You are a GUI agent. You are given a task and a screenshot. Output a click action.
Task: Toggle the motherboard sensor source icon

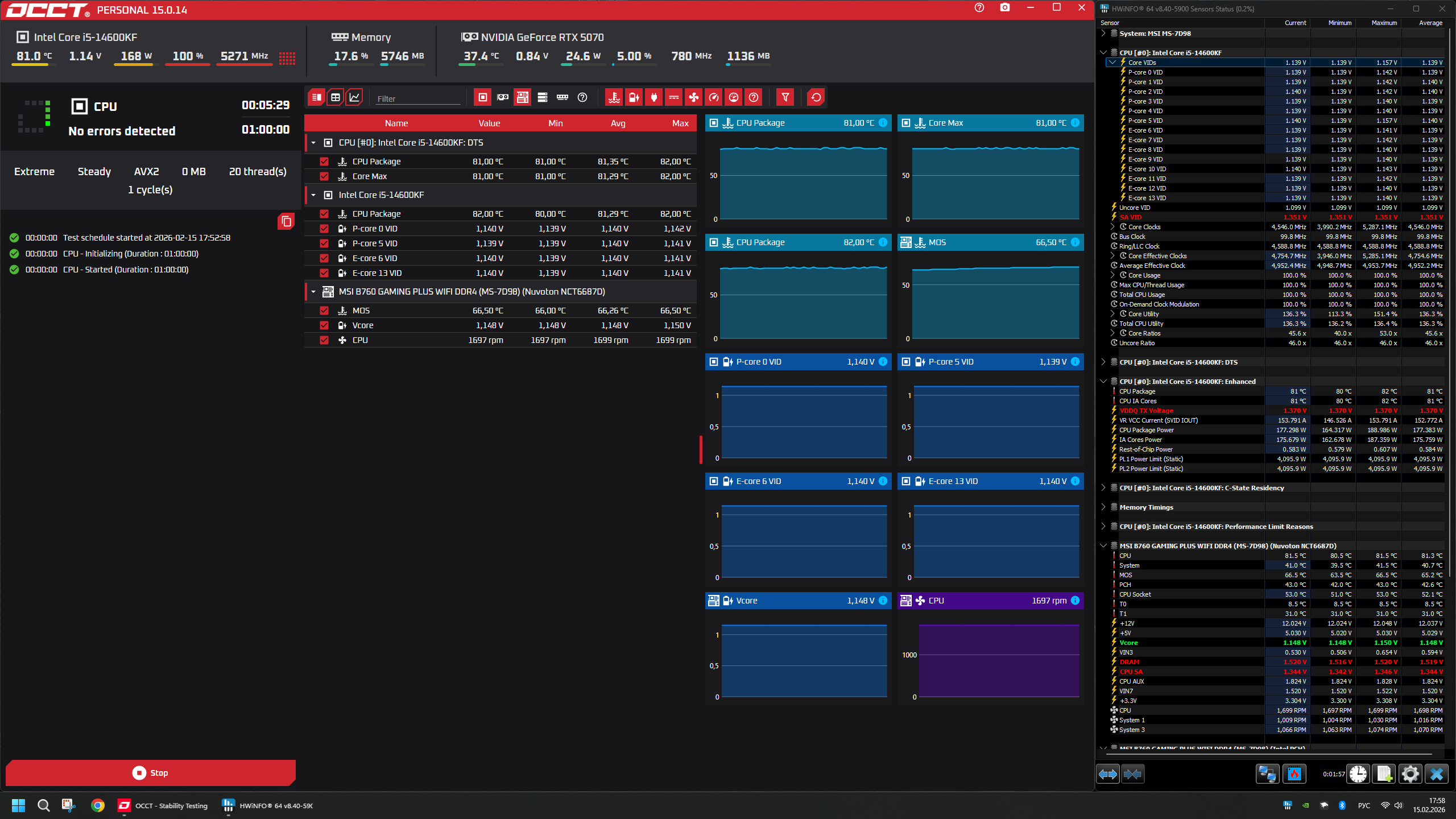point(522,97)
